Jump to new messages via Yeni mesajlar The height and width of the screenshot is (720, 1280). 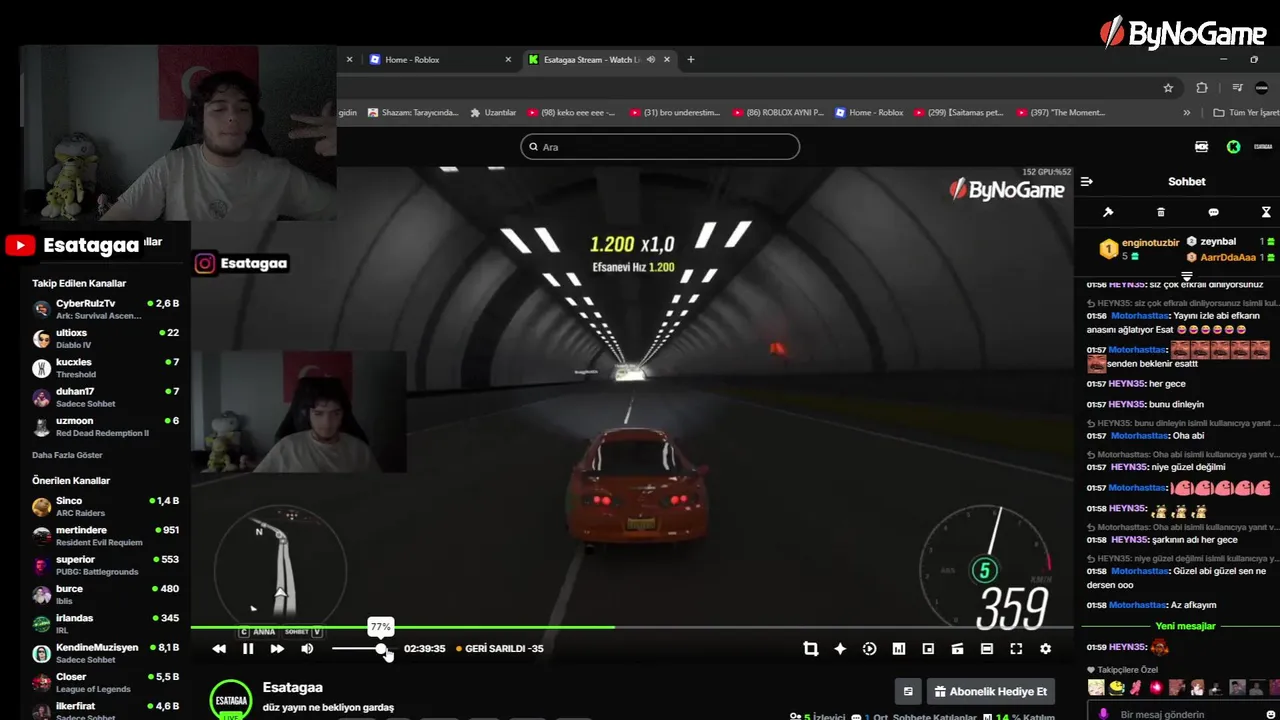click(x=1185, y=626)
